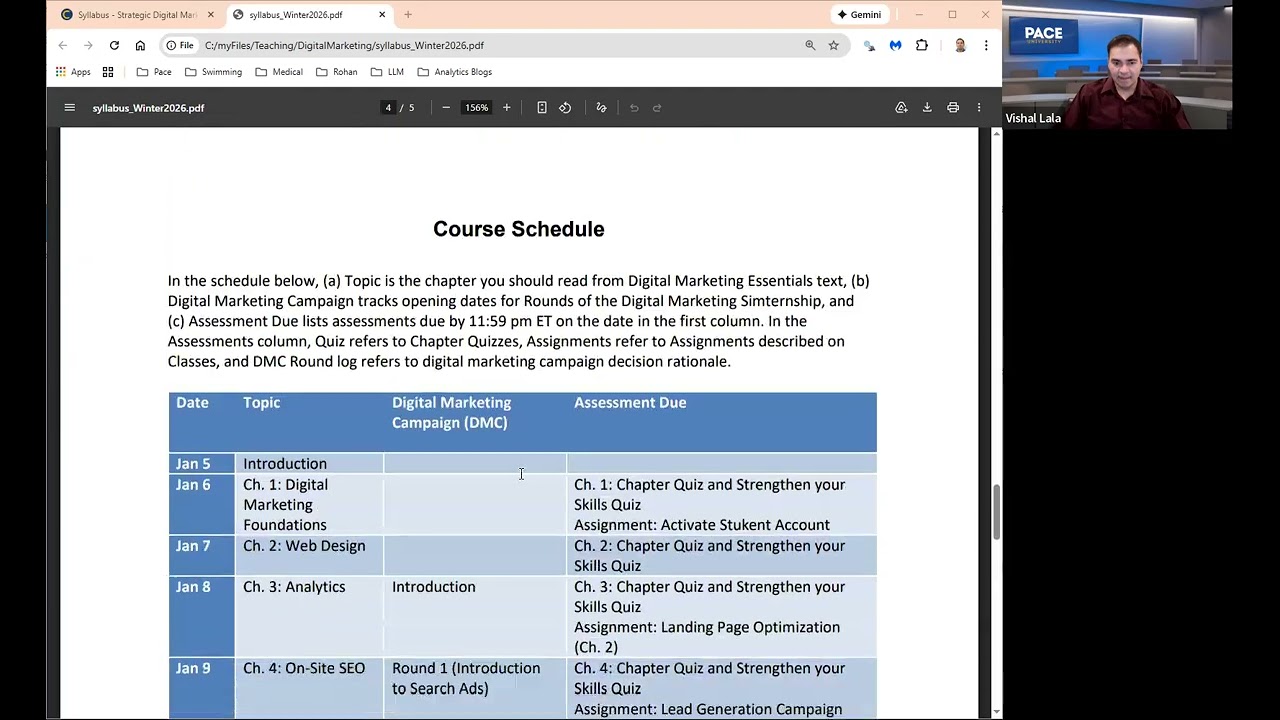Open the Extensions puzzle menu
1280x720 pixels.
coord(922,45)
